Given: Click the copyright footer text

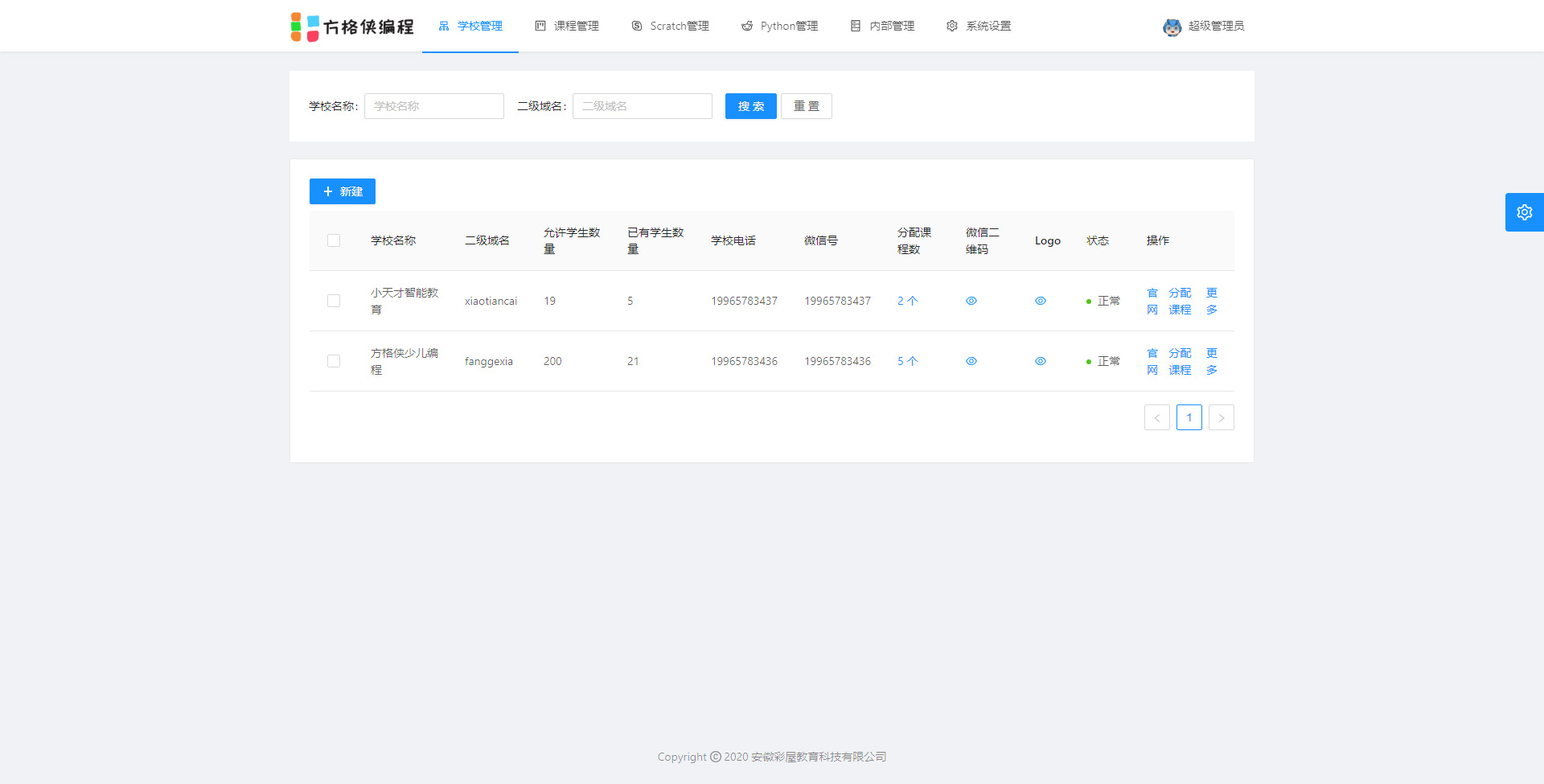Looking at the screenshot, I should [x=772, y=757].
